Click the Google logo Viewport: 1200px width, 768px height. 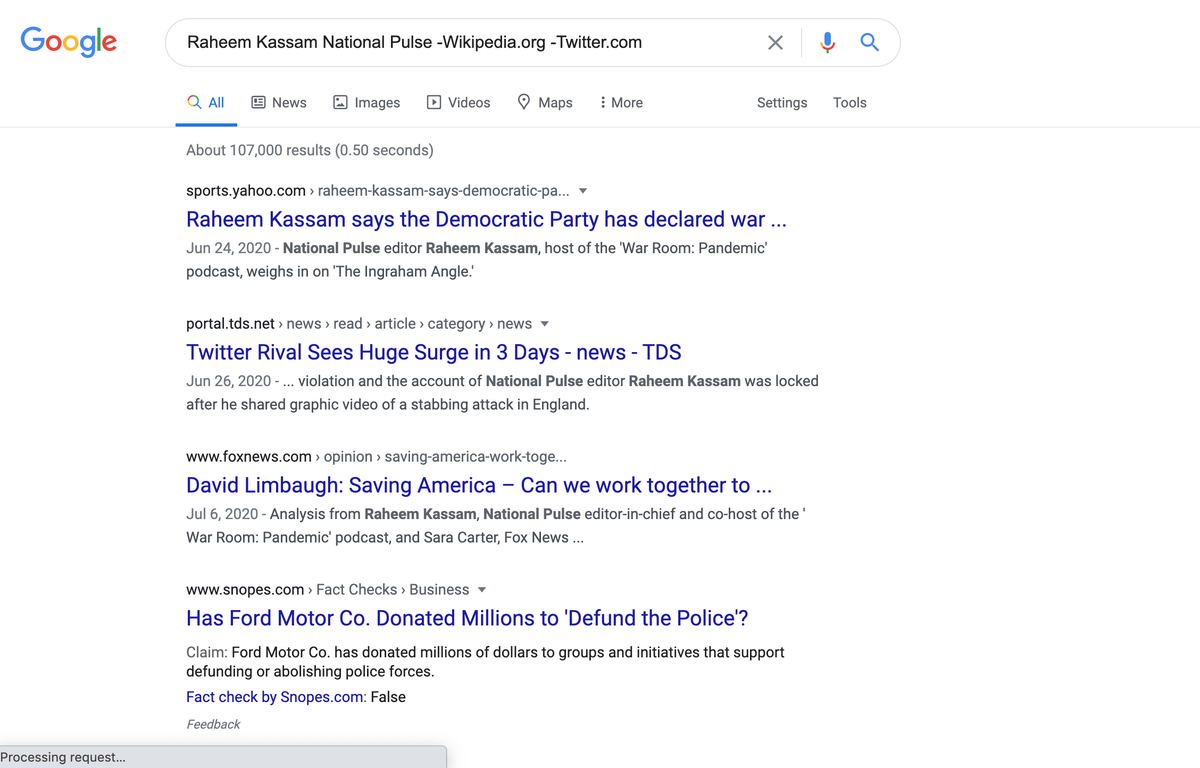(x=69, y=42)
